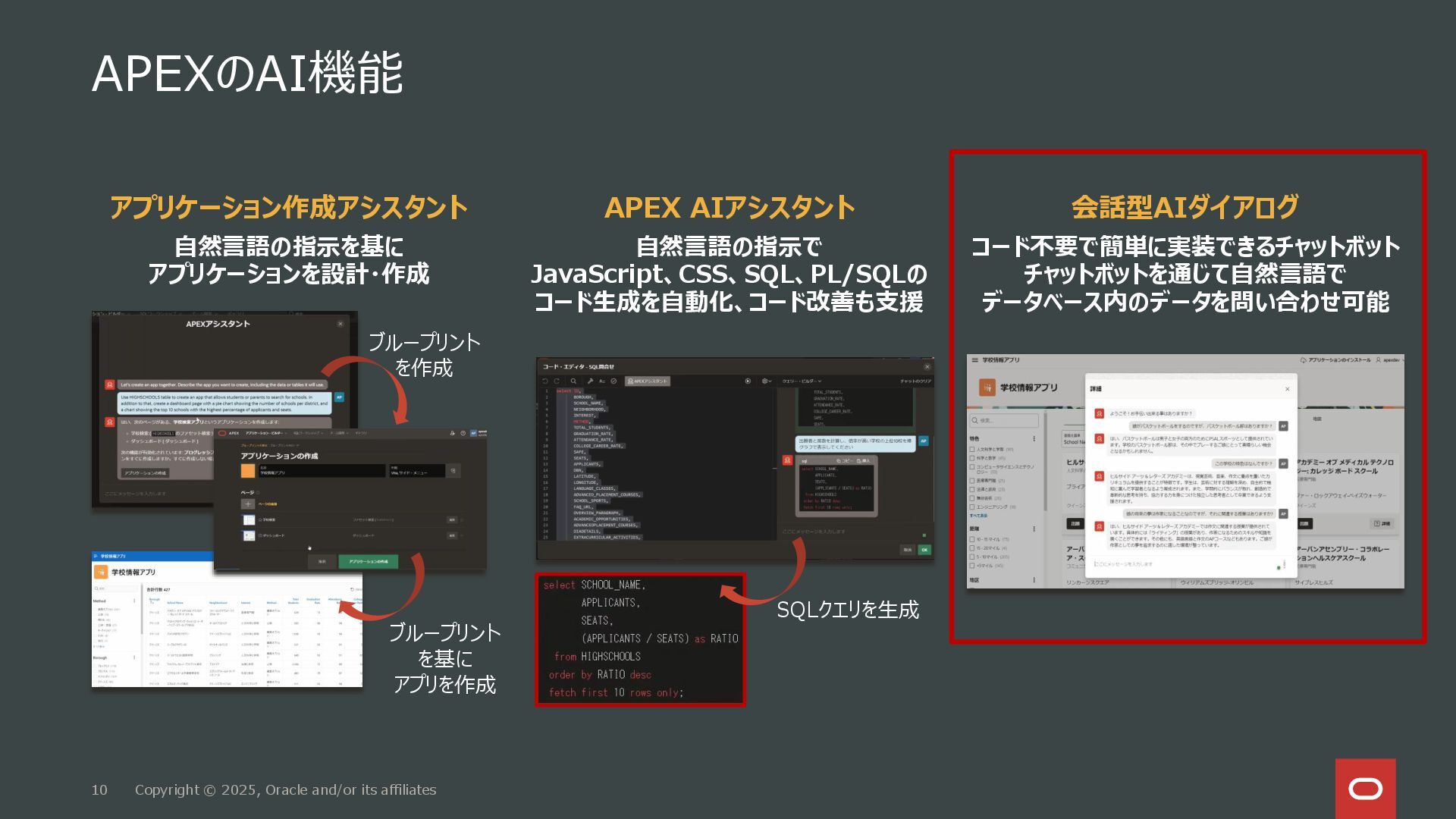Check the エンジニアリング facet checkbox
1456x819 pixels.
point(972,507)
